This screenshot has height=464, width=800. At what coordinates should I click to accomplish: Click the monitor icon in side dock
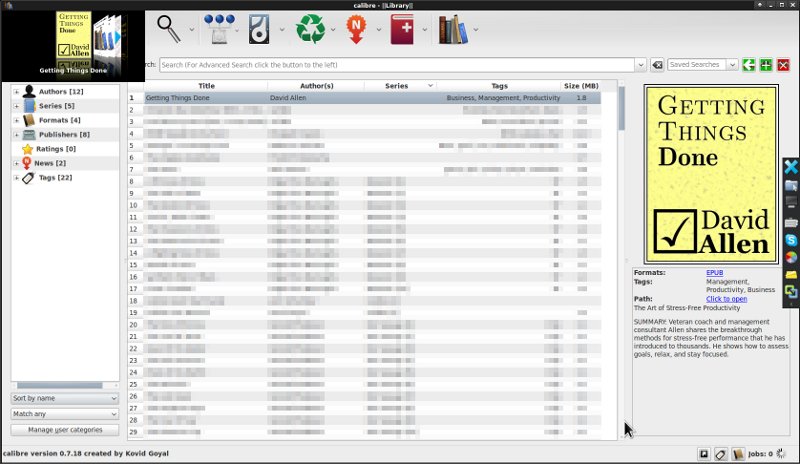pyautogui.click(x=791, y=203)
